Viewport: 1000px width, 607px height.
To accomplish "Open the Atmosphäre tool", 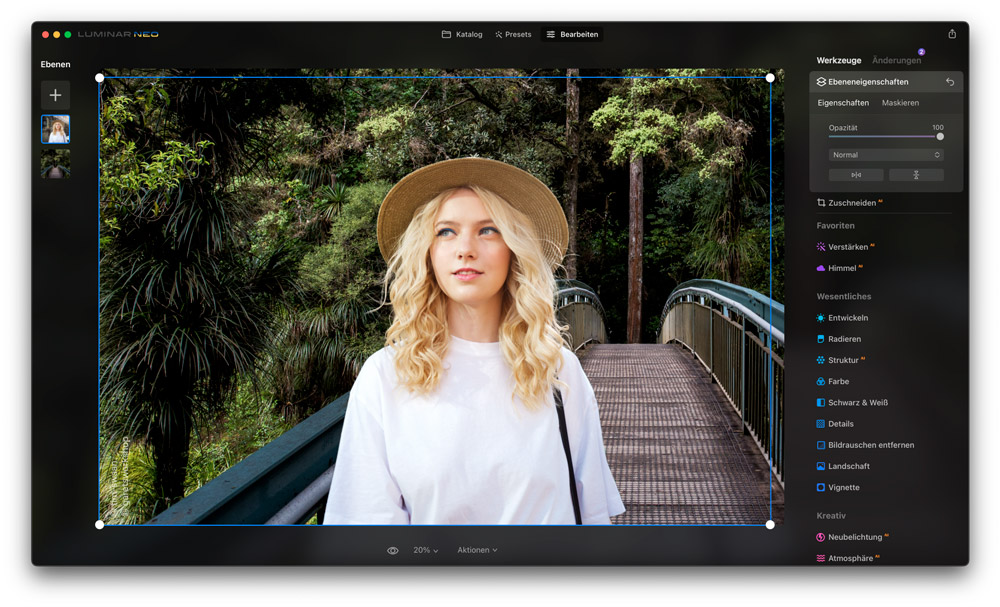I will pos(848,559).
